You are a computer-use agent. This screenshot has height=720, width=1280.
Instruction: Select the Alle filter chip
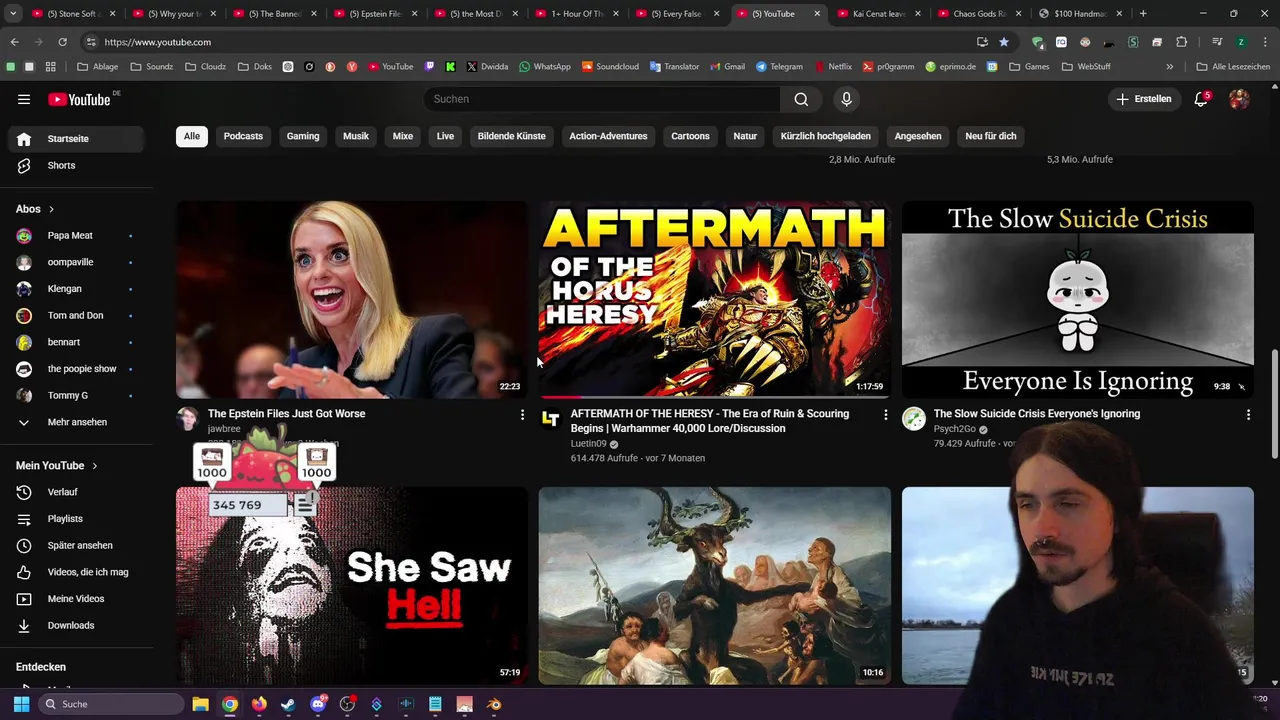point(191,136)
